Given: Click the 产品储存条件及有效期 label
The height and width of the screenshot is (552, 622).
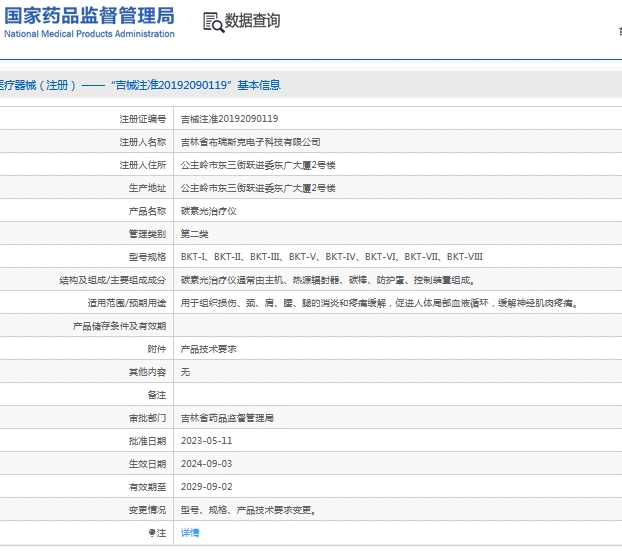Looking at the screenshot, I should (x=119, y=326).
